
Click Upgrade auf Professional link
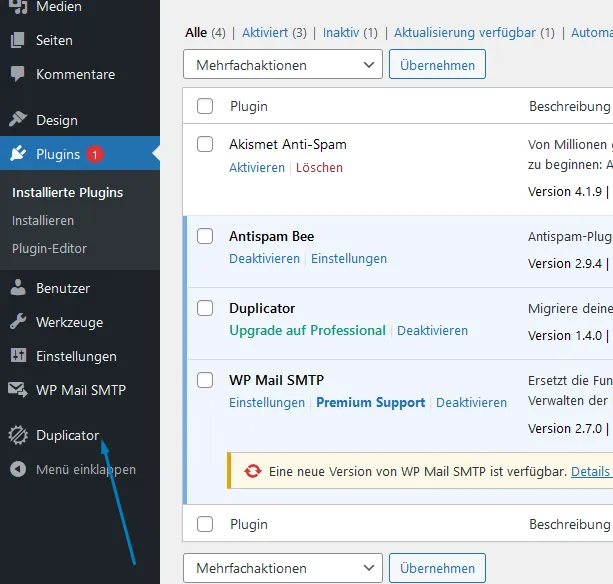(x=307, y=331)
